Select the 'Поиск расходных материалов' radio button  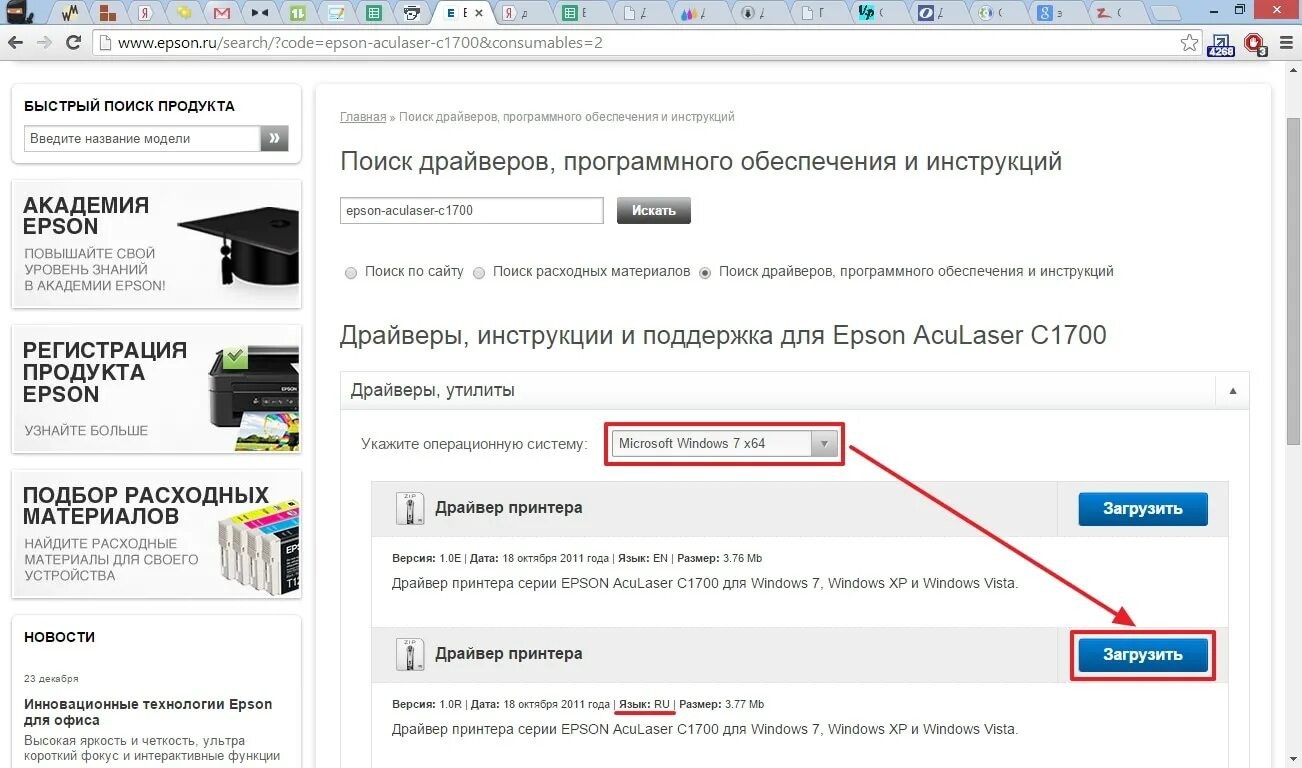coord(479,272)
